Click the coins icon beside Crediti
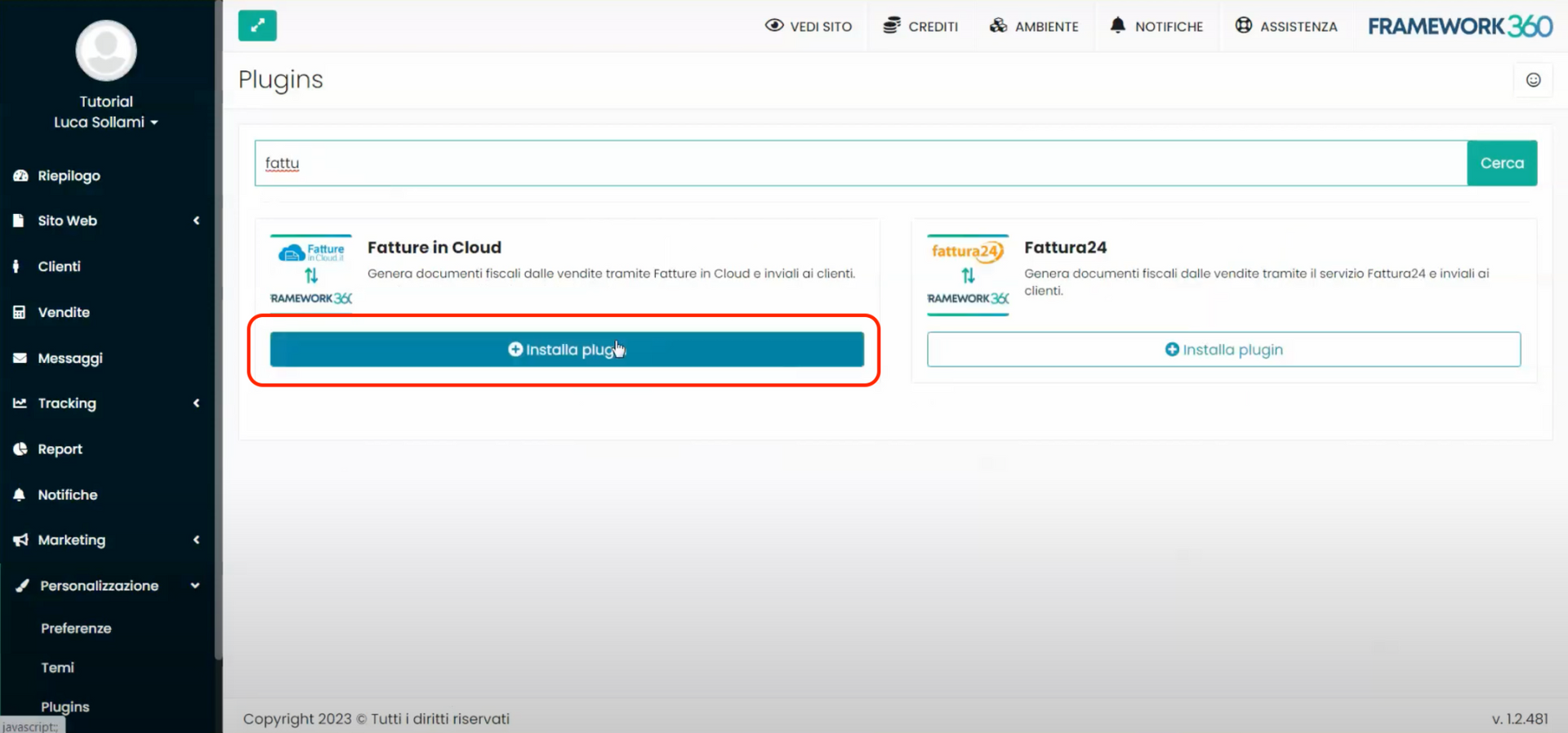The image size is (1568, 733). pyautogui.click(x=892, y=25)
